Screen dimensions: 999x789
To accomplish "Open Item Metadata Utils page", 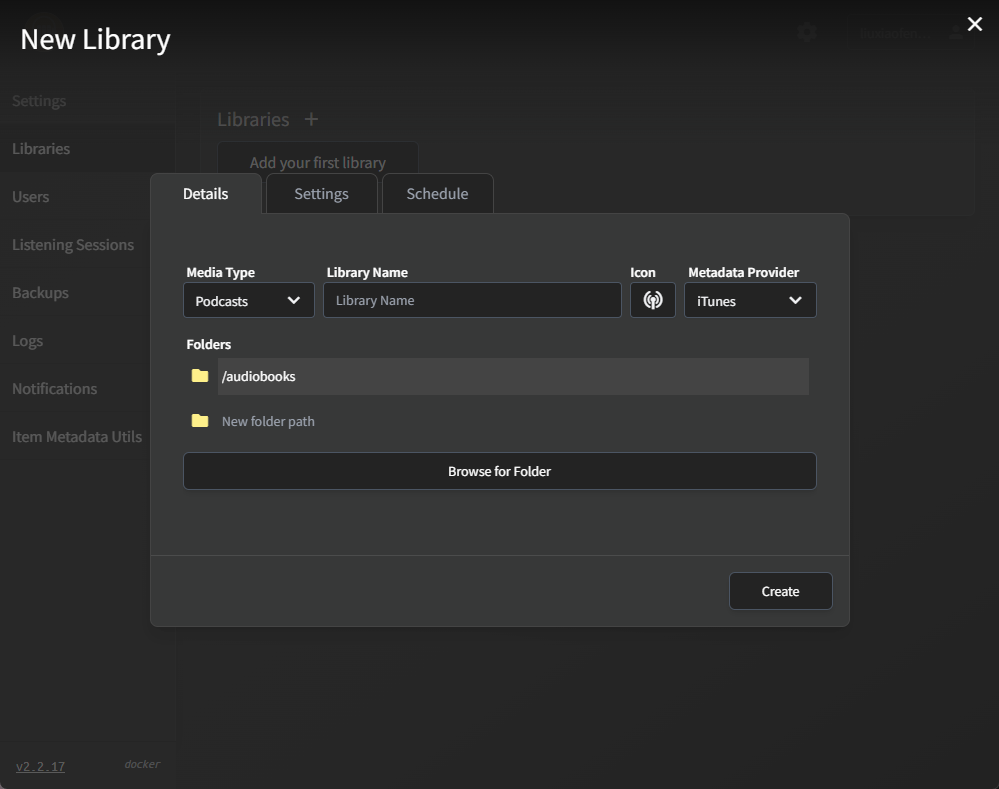I will pyautogui.click(x=76, y=437).
